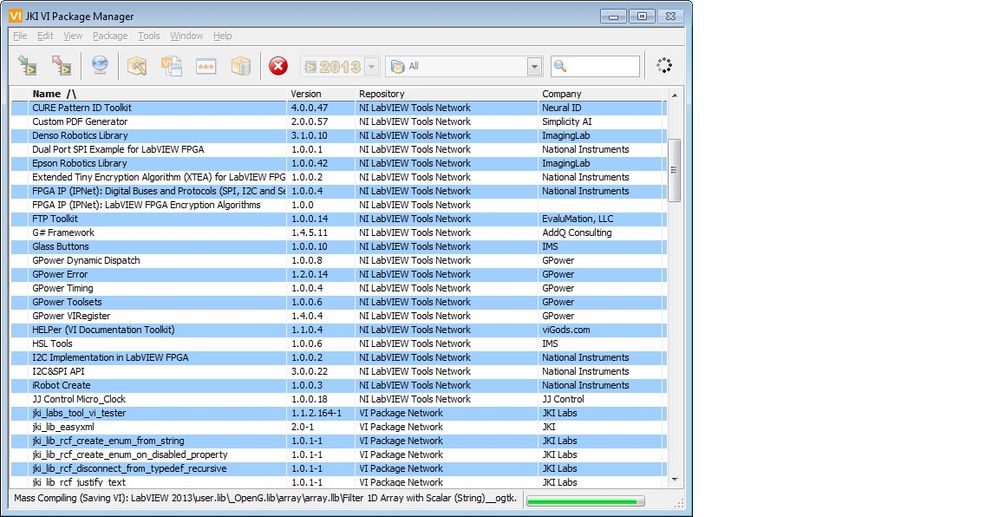This screenshot has height=517, width=999.
Task: Open the File menu
Action: click(20, 36)
